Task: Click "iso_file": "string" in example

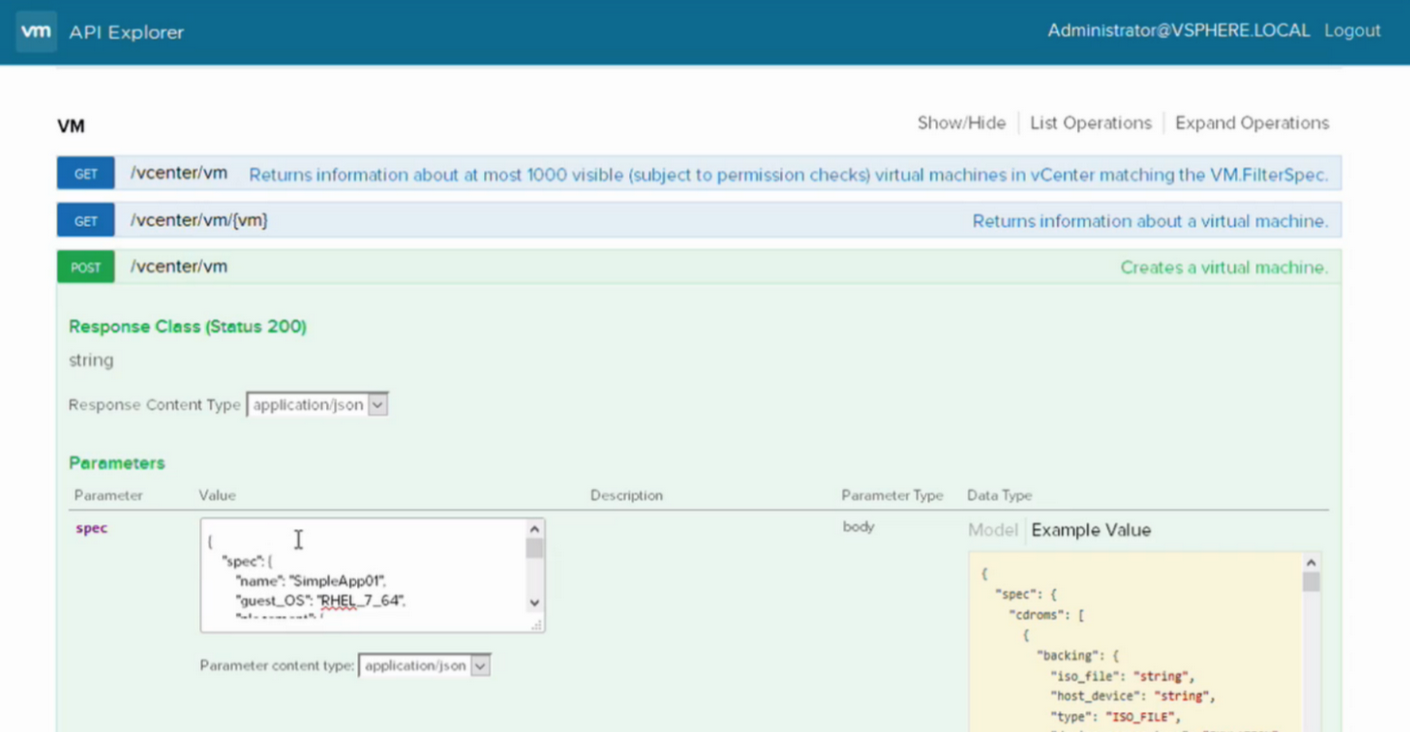Action: pyautogui.click(x=1122, y=676)
